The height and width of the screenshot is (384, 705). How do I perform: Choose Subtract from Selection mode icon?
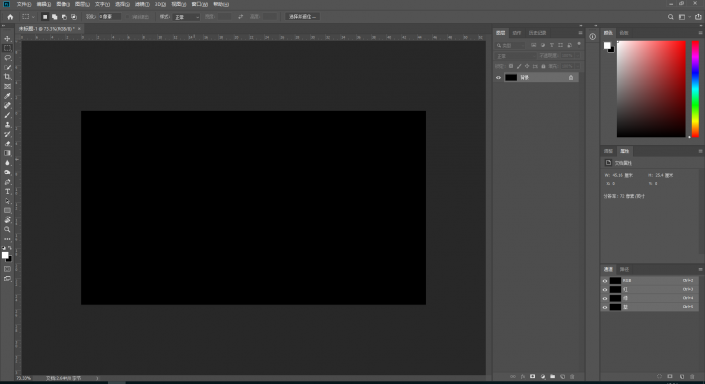point(64,17)
